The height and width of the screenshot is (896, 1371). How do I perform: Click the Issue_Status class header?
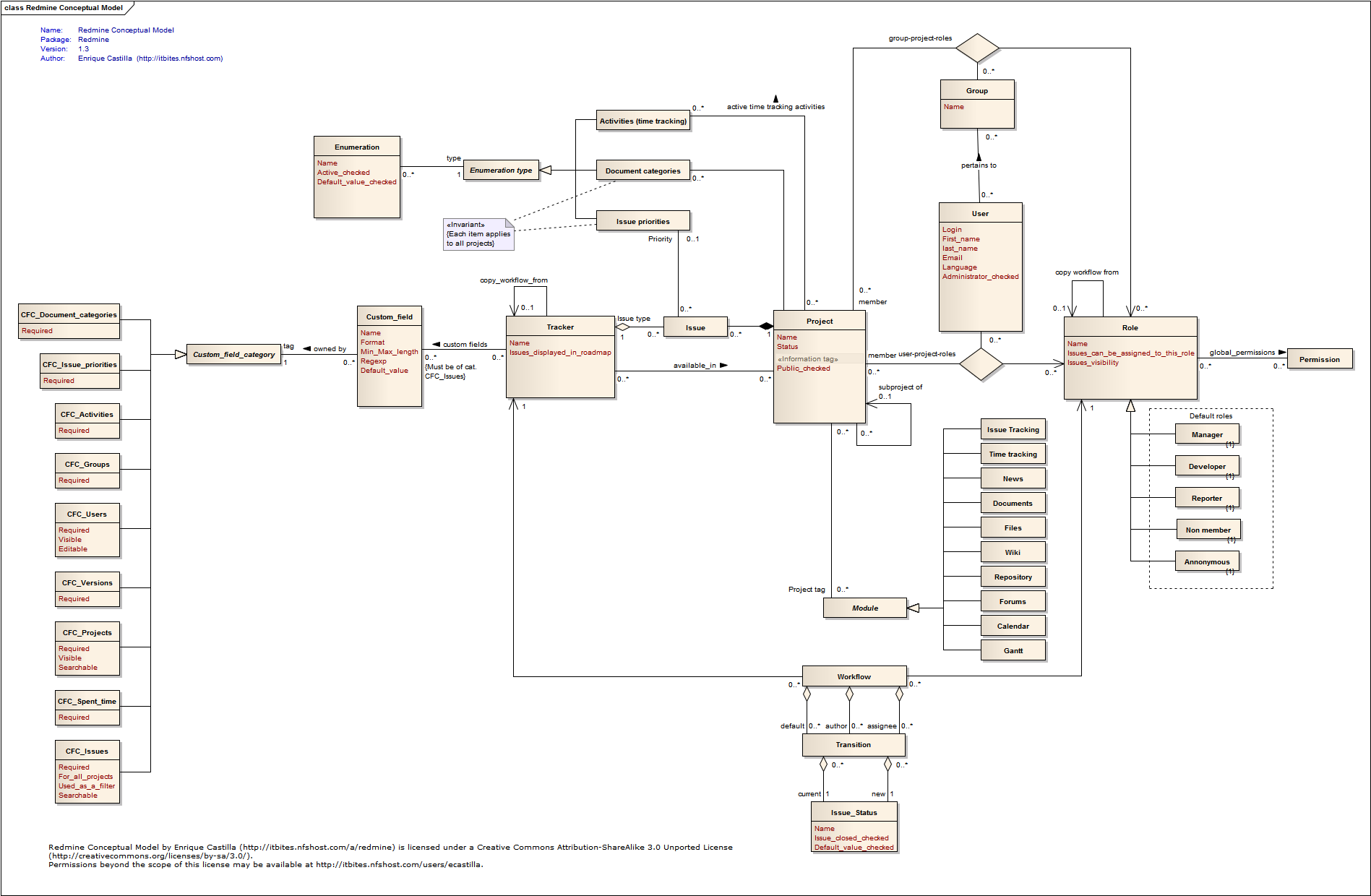tap(854, 812)
